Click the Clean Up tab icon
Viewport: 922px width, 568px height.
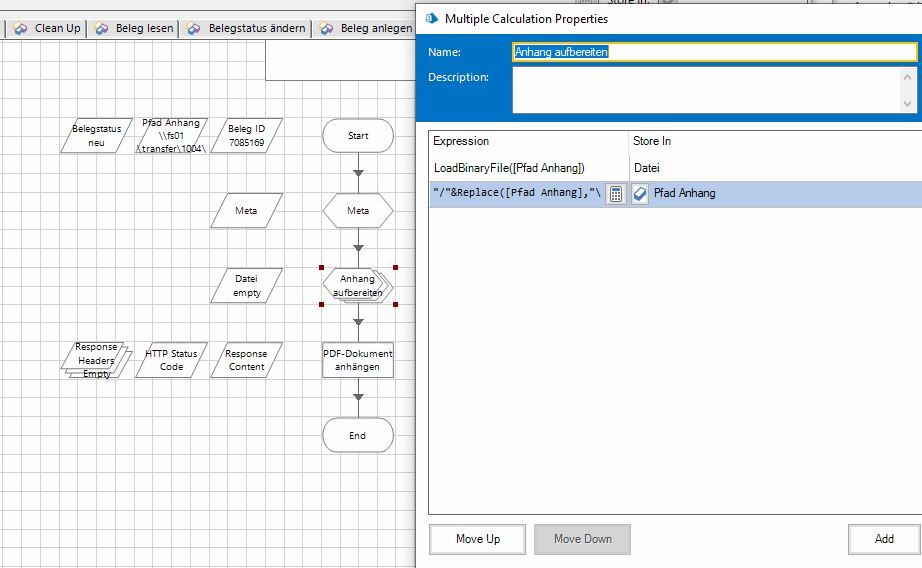pos(20,29)
